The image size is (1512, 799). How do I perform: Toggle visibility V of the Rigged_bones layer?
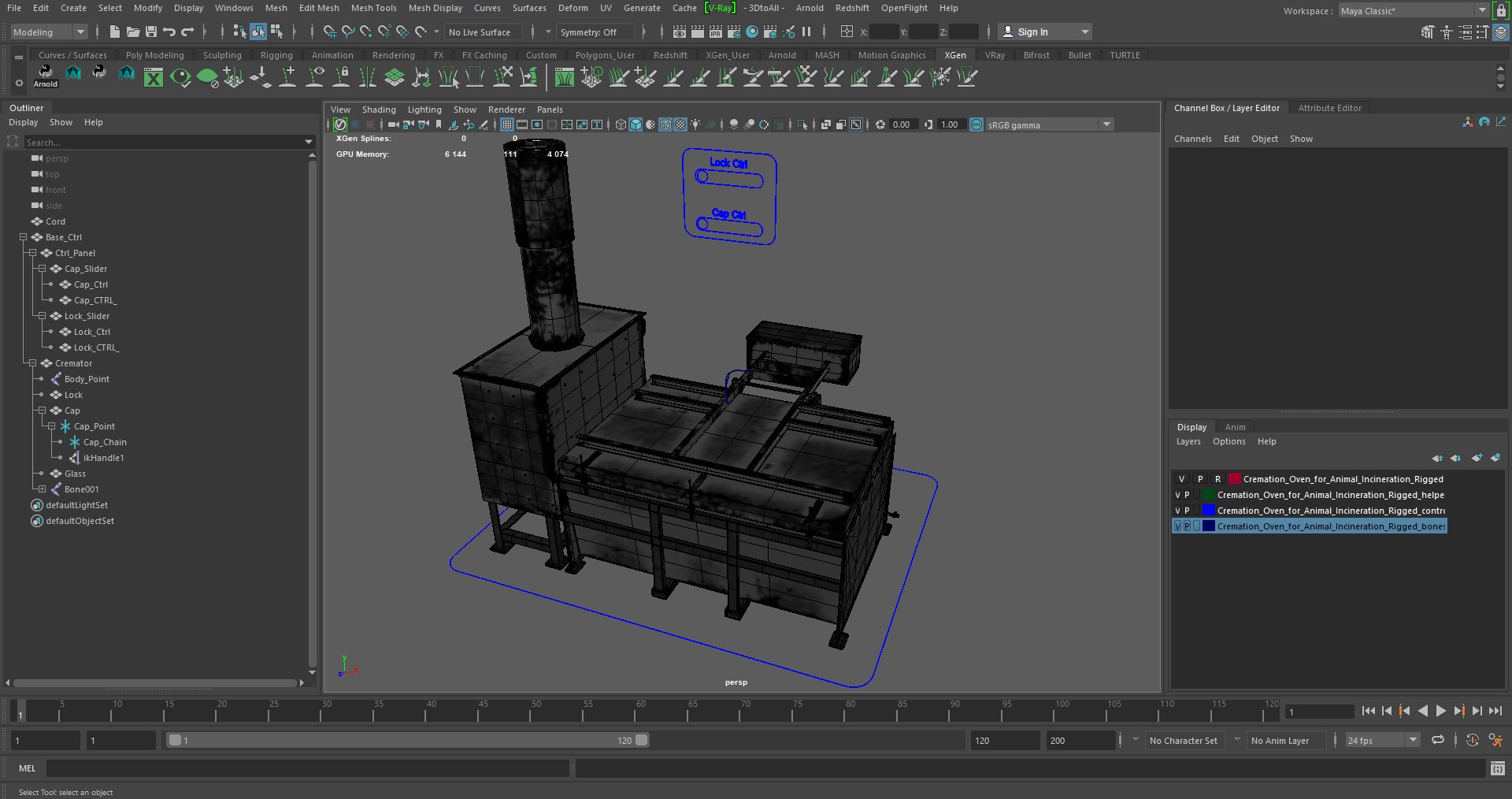coord(1177,526)
